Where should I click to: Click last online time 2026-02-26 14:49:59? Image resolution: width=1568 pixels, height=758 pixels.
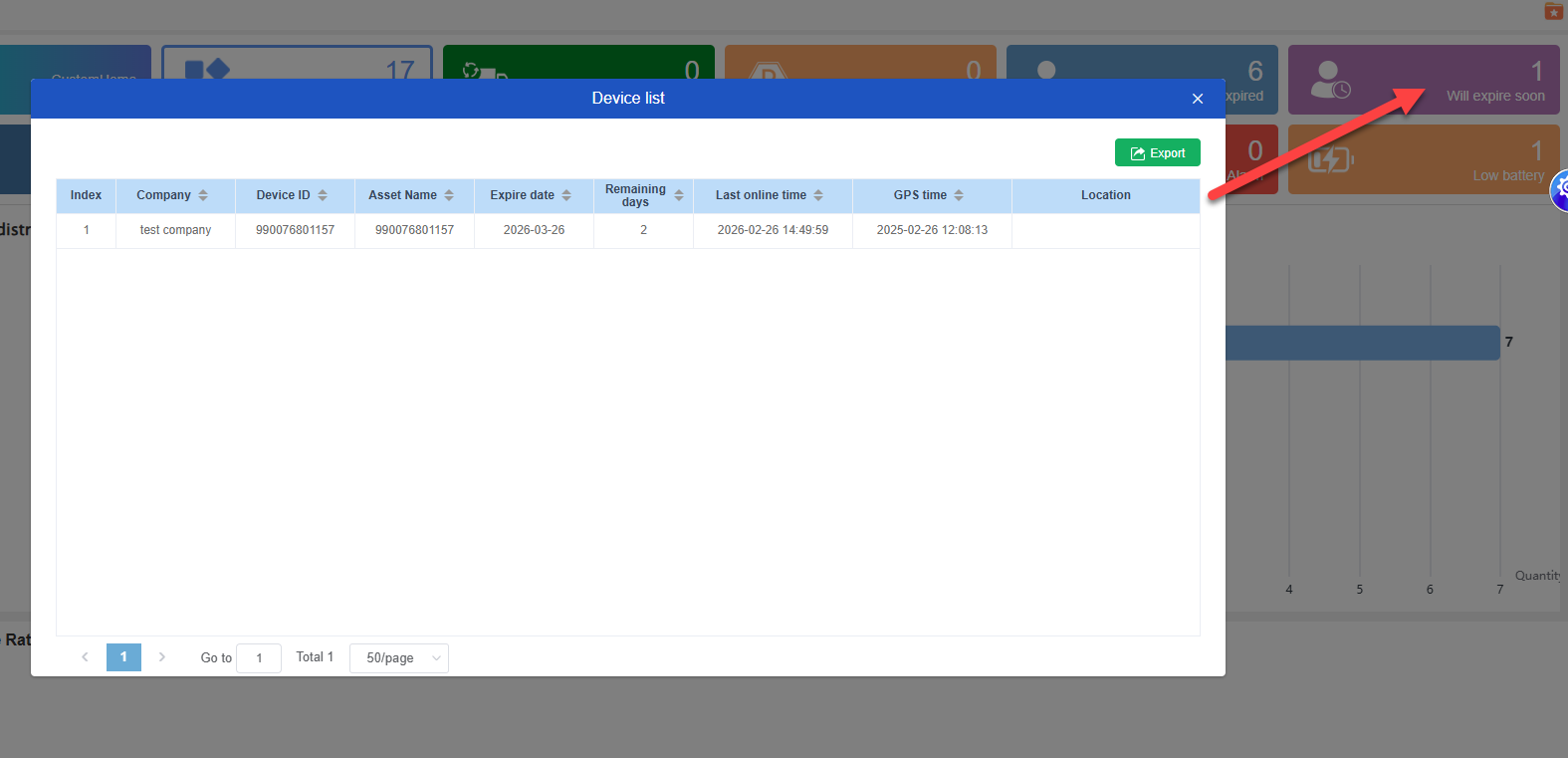[x=773, y=230]
